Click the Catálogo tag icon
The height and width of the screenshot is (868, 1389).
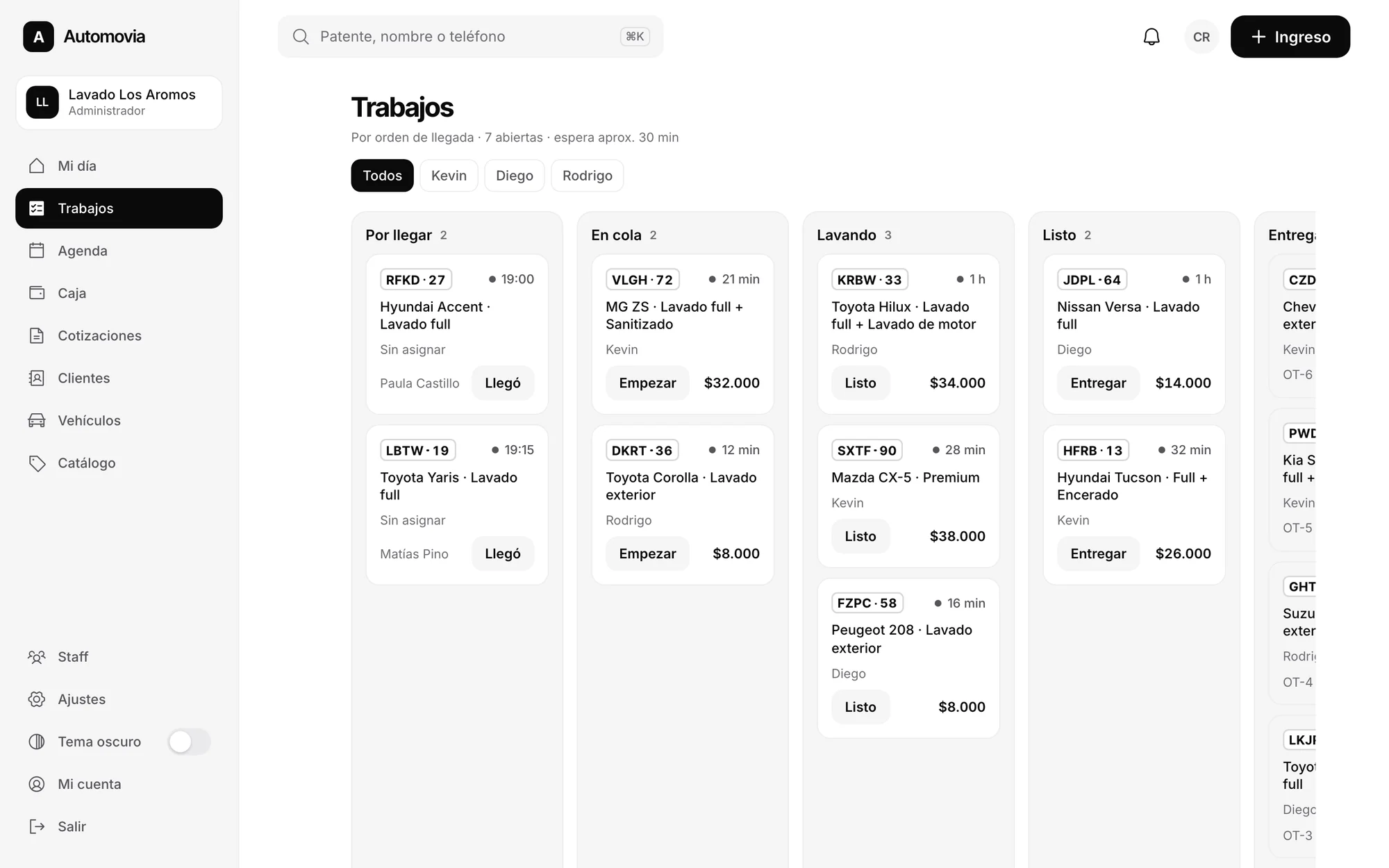pos(37,463)
